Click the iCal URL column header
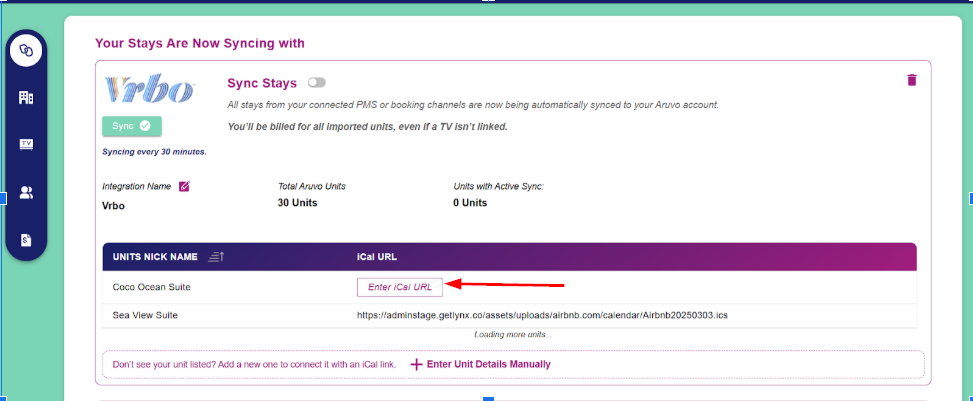 377,257
